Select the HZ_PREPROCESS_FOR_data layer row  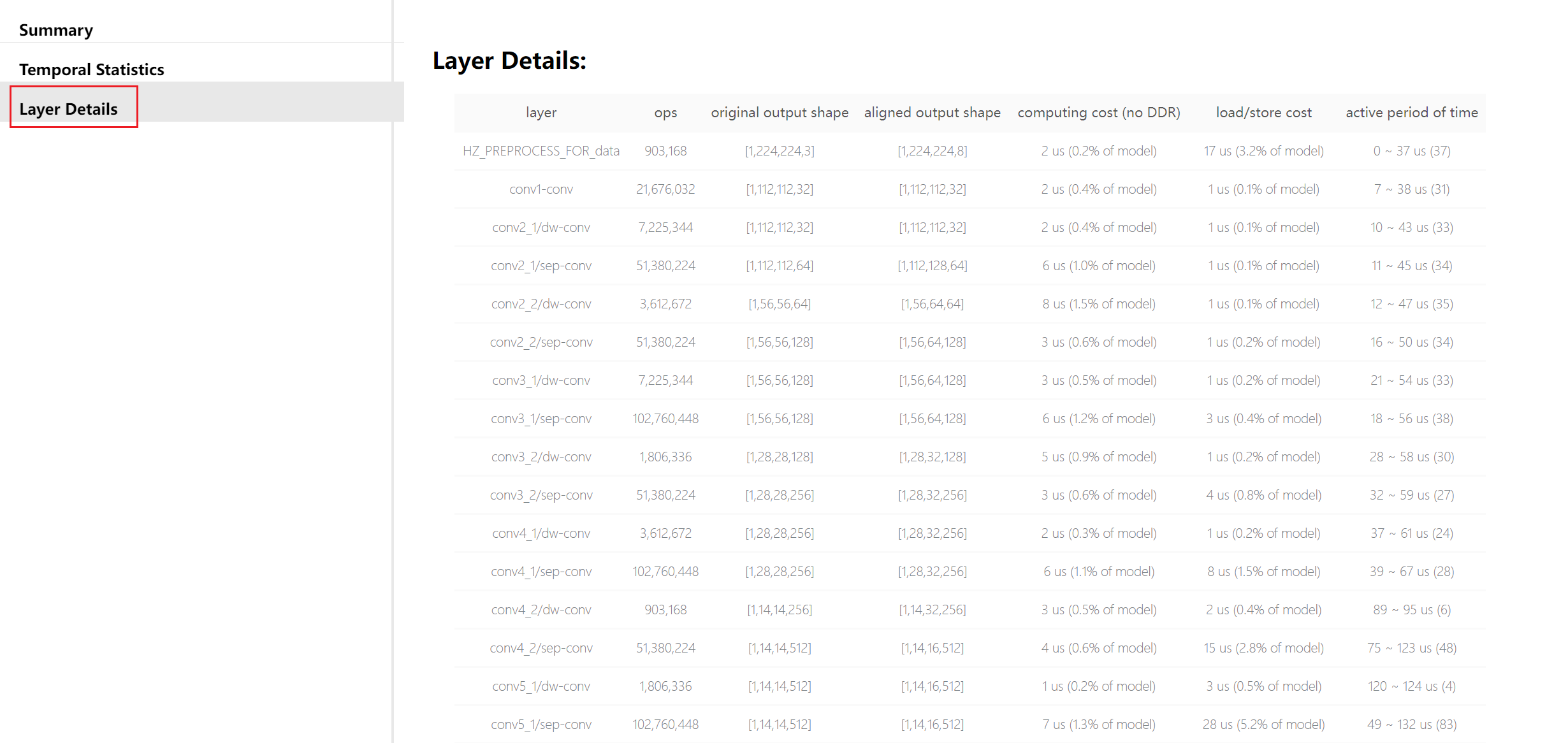coord(541,151)
